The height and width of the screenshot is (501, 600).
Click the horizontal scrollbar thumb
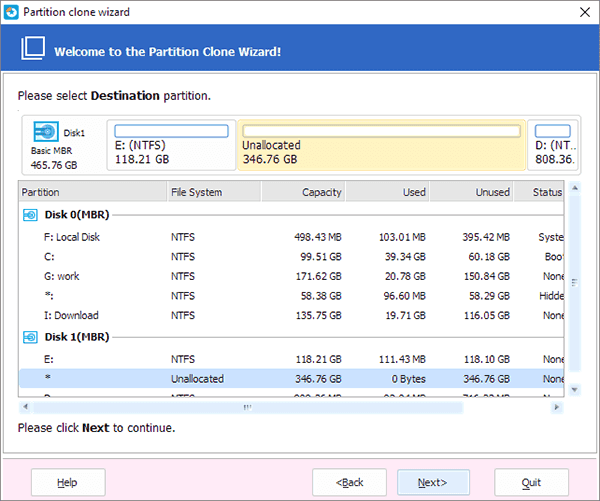click(248, 407)
